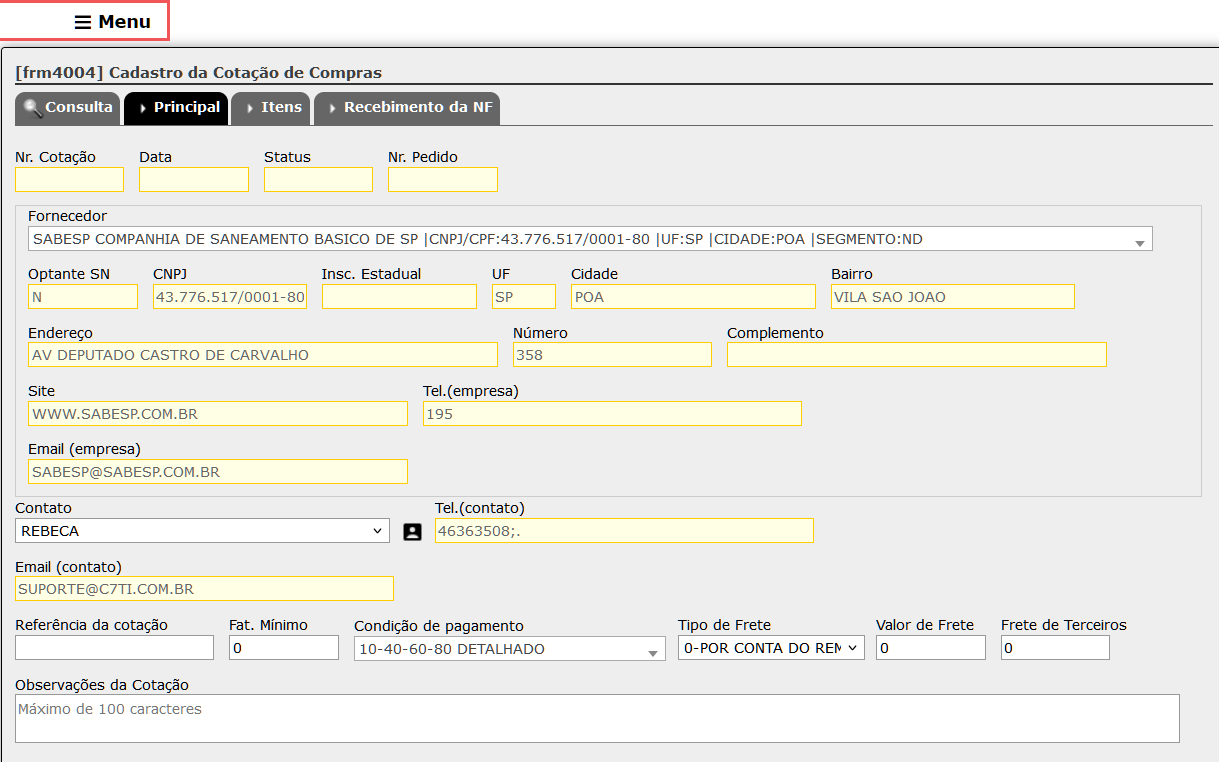Click the Endereço field
This screenshot has height=762, width=1219.
(x=263, y=355)
